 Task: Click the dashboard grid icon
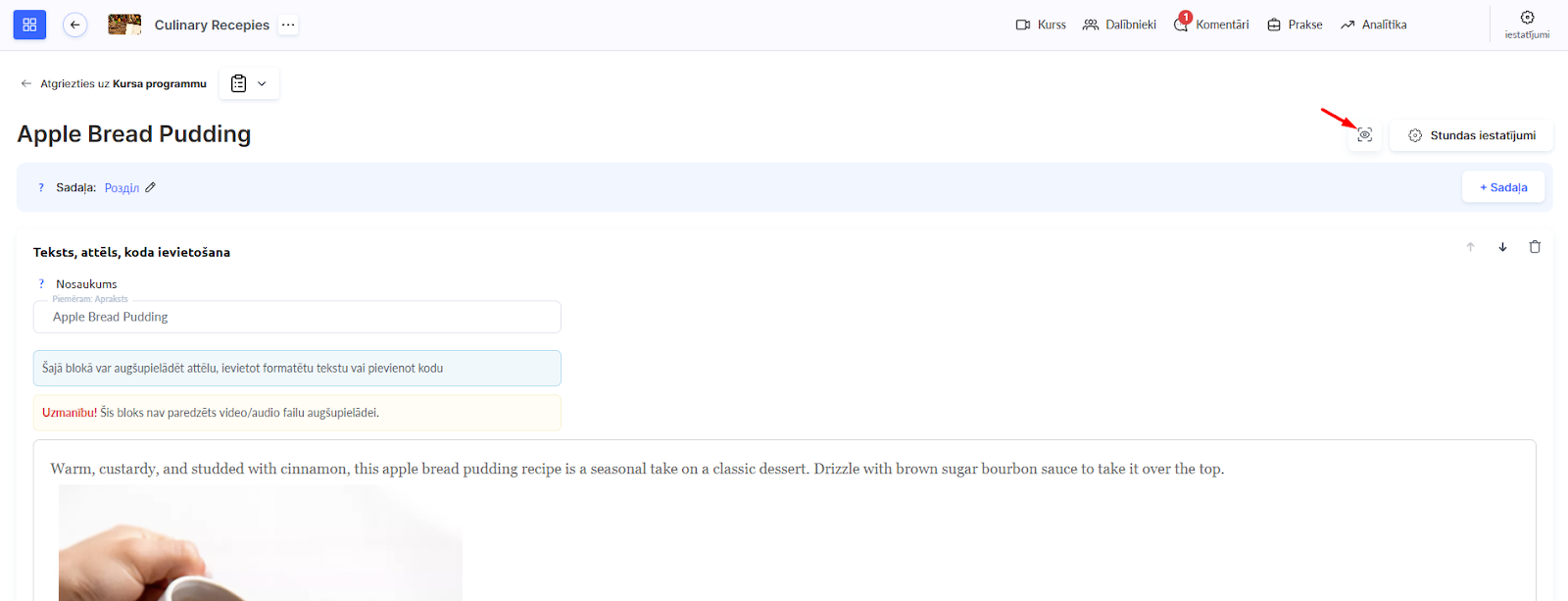point(29,25)
